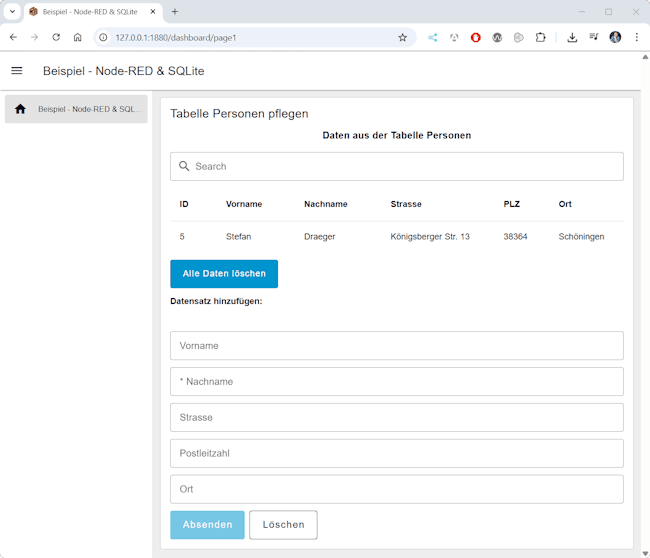The height and width of the screenshot is (558, 650).
Task: Click the Daten aus der Tabelle Personen caption
Action: tap(397, 136)
